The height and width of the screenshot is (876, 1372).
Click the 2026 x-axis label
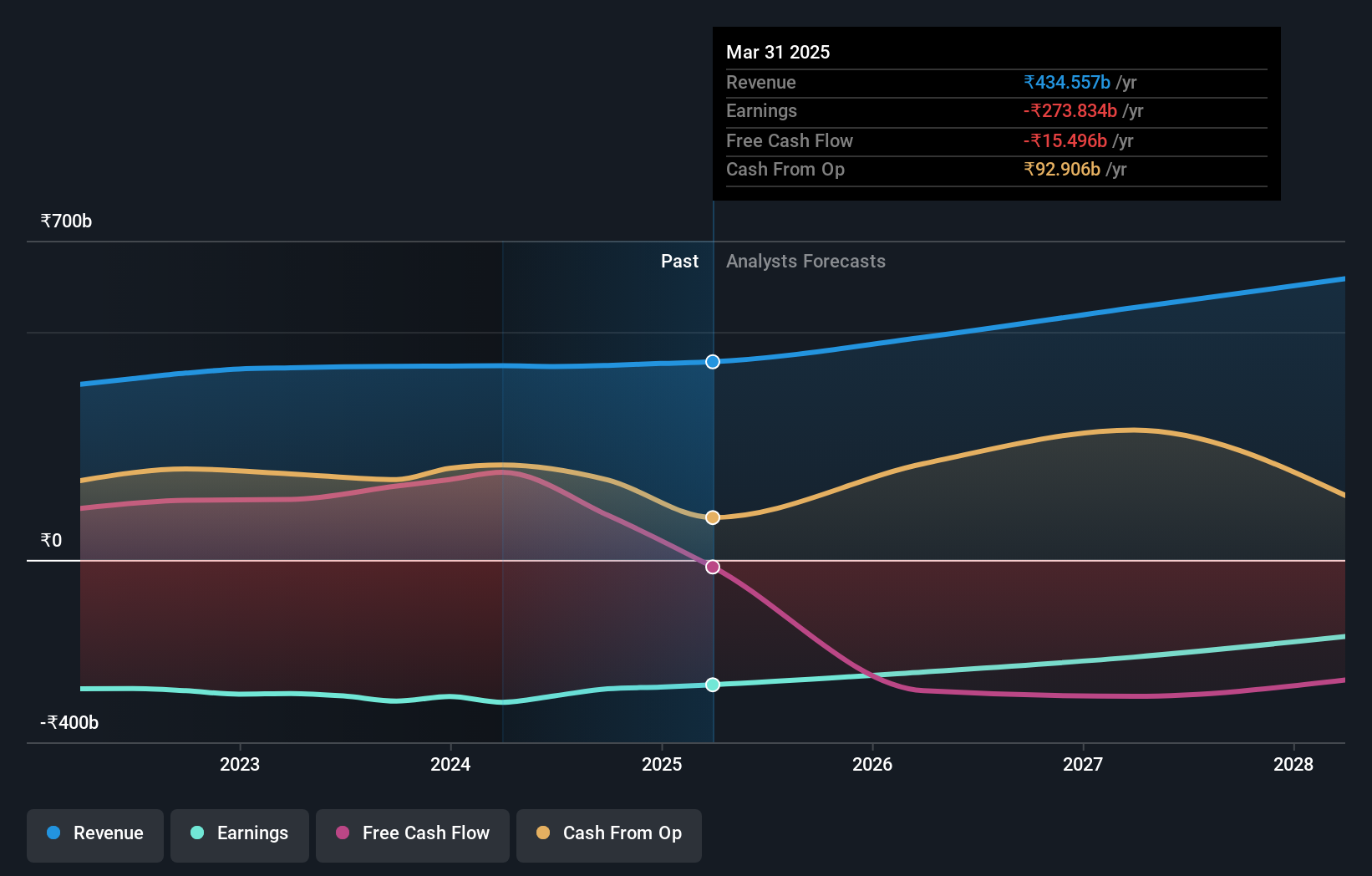point(872,764)
